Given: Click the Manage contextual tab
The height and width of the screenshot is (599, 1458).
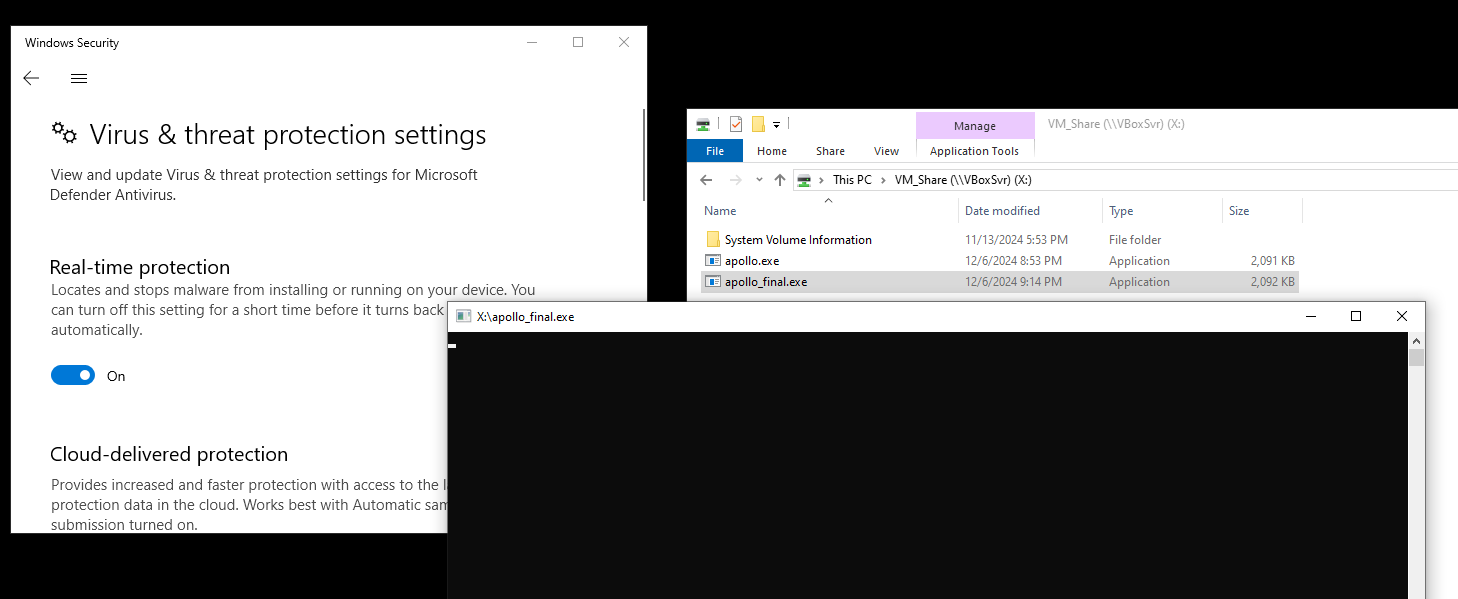Looking at the screenshot, I should point(975,126).
